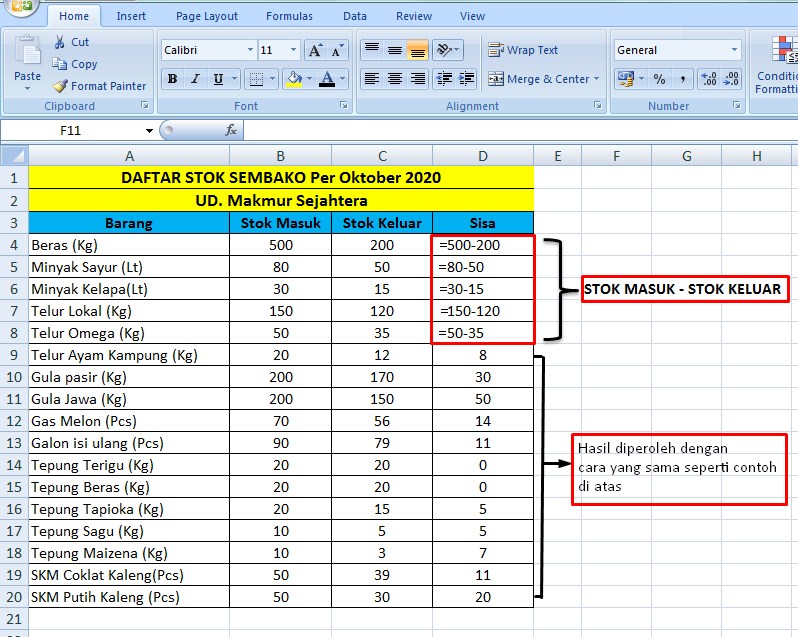Image resolution: width=798 pixels, height=637 pixels.
Task: Toggle bold formatting
Action: pyautogui.click(x=172, y=80)
